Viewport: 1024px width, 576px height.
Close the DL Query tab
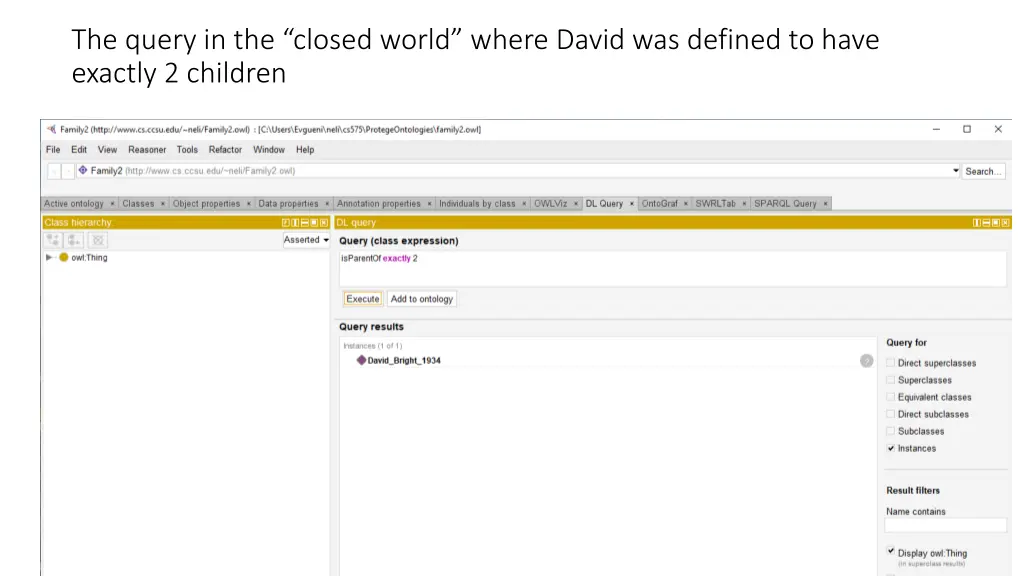(x=632, y=204)
